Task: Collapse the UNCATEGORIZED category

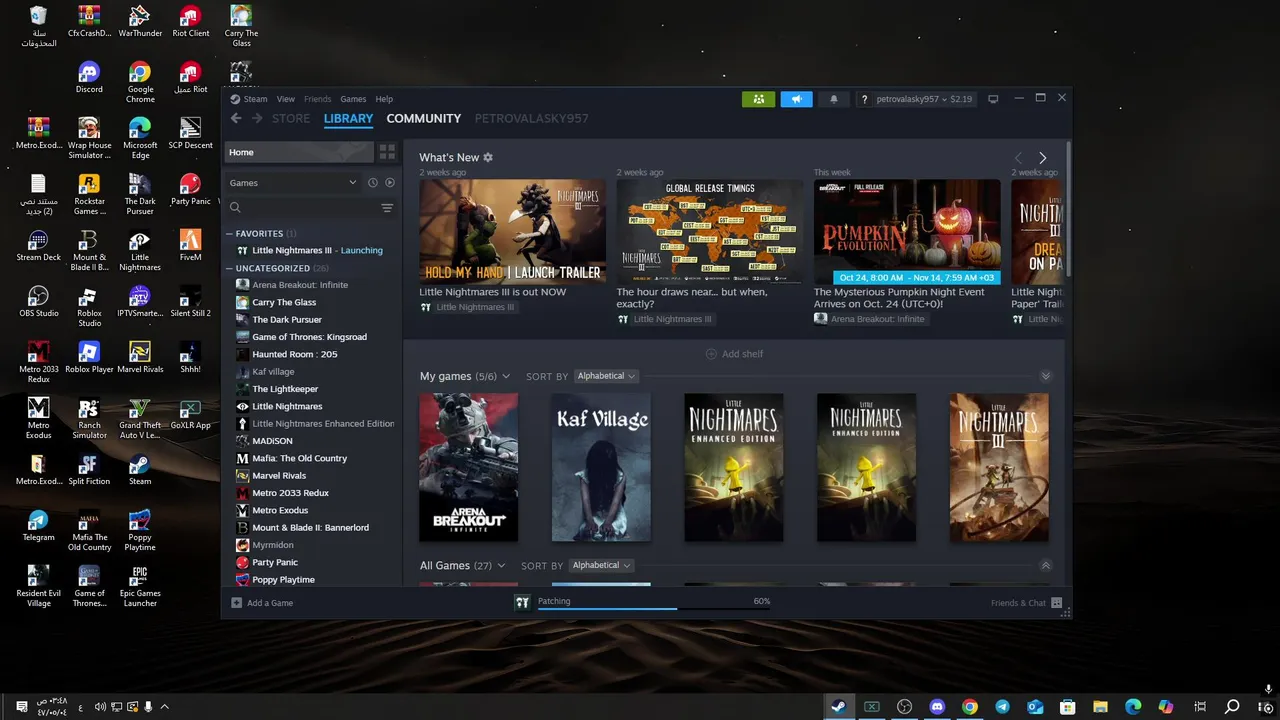Action: 229,268
